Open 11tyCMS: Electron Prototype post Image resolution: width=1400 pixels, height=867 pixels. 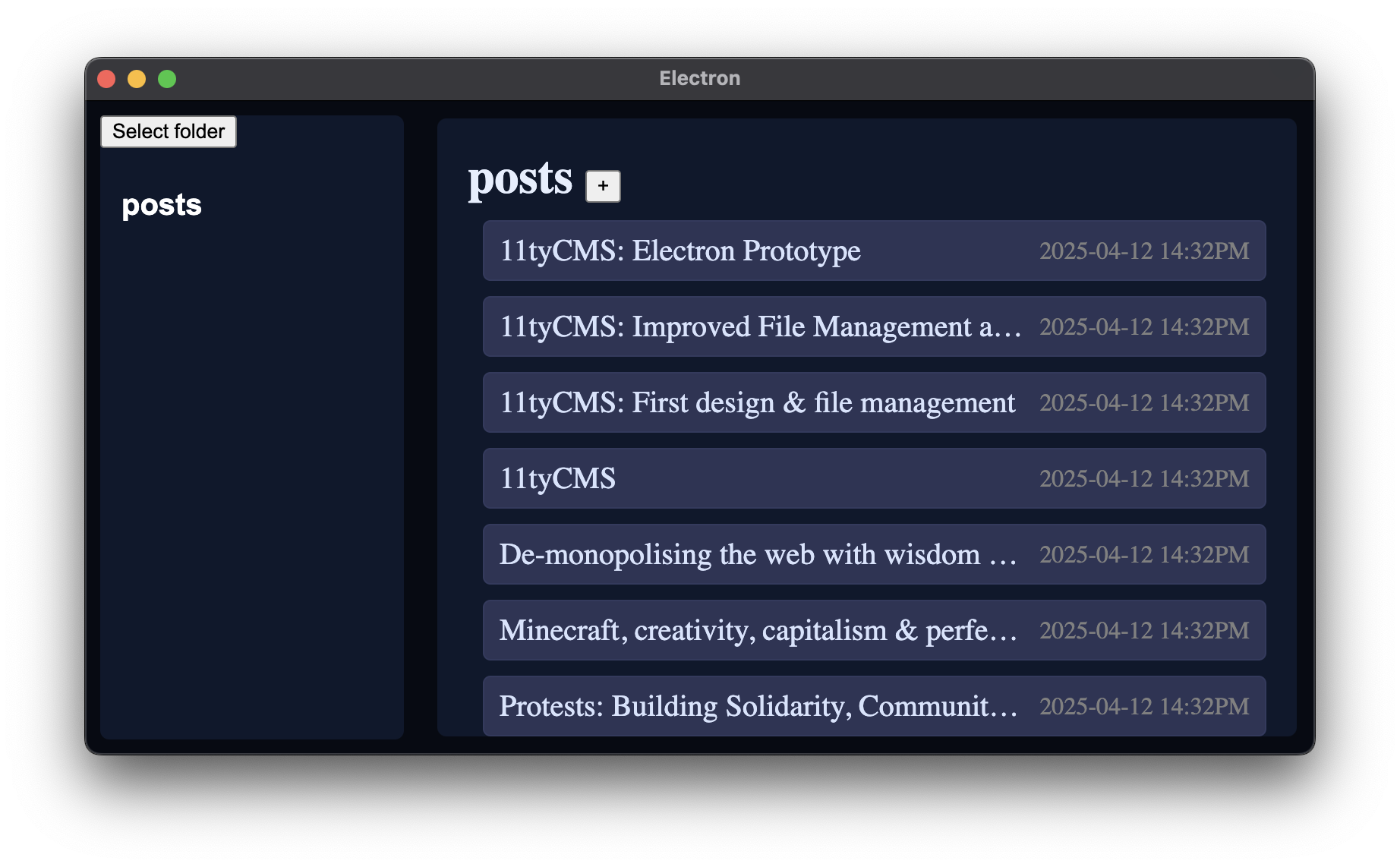point(874,251)
